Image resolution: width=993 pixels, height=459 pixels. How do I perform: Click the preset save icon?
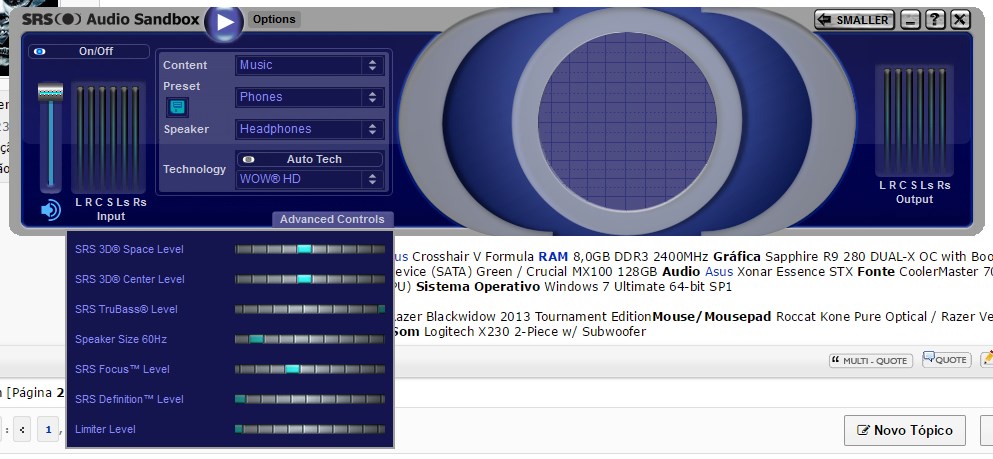pos(177,107)
